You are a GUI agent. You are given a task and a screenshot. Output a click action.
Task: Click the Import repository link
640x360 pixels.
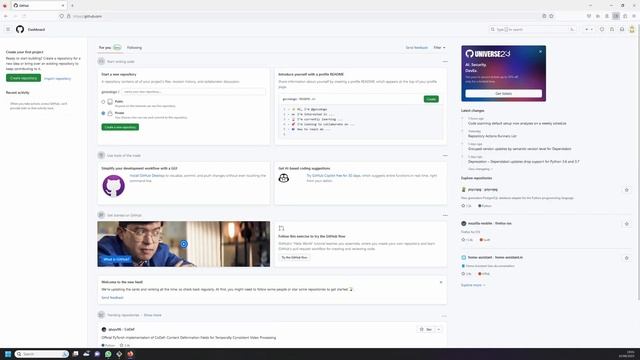point(58,78)
